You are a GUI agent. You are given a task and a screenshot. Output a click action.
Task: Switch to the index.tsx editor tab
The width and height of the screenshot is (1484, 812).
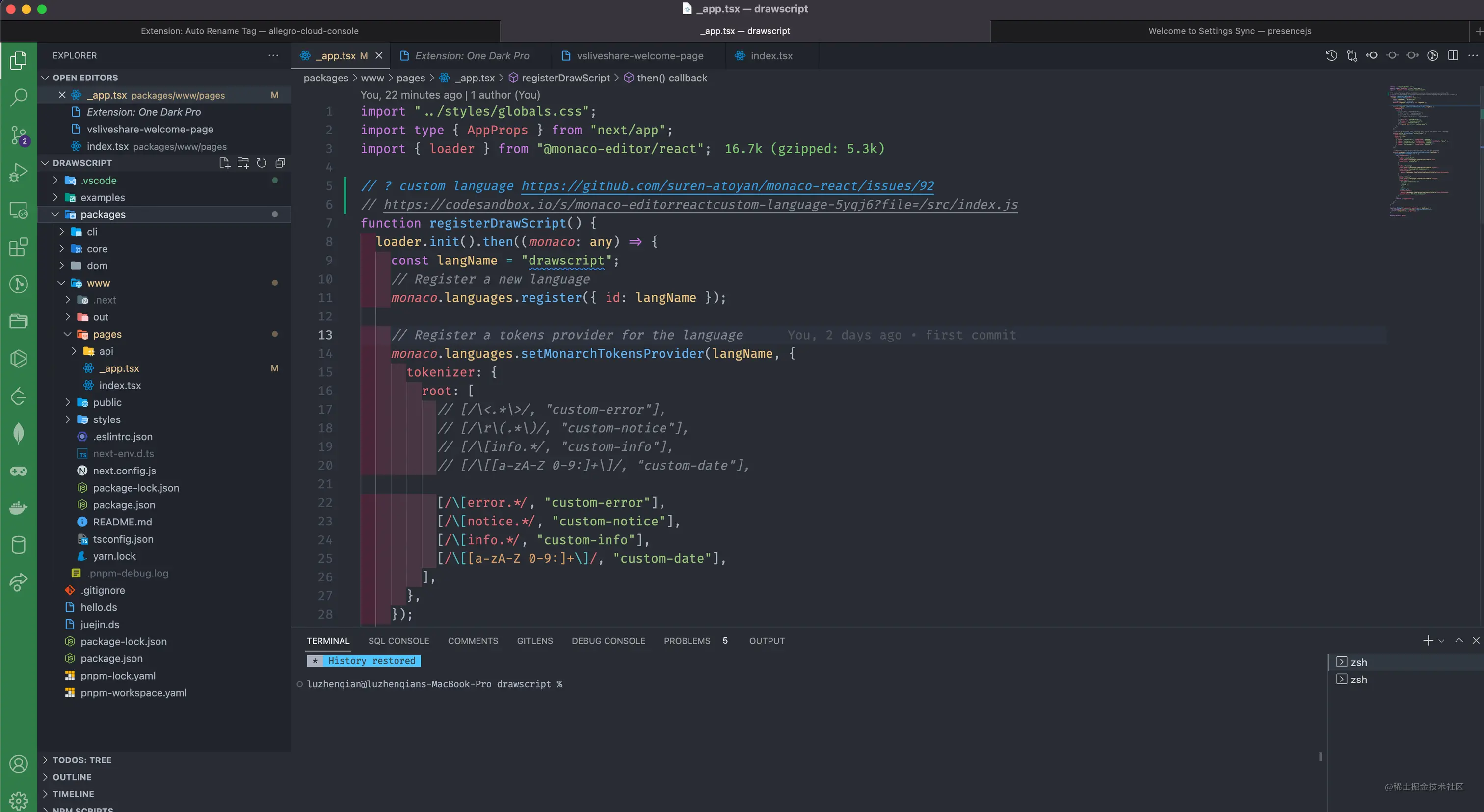pyautogui.click(x=771, y=56)
